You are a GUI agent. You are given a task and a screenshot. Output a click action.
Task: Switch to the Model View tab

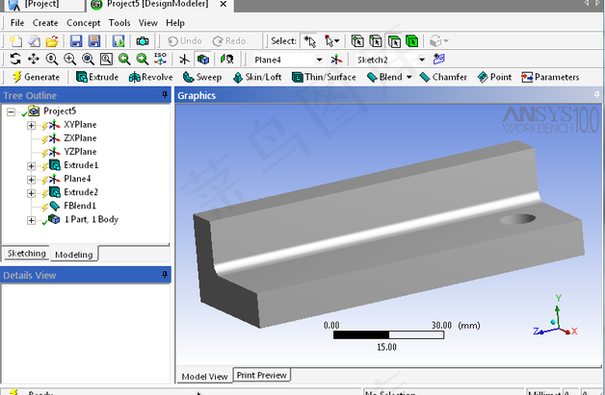(204, 376)
